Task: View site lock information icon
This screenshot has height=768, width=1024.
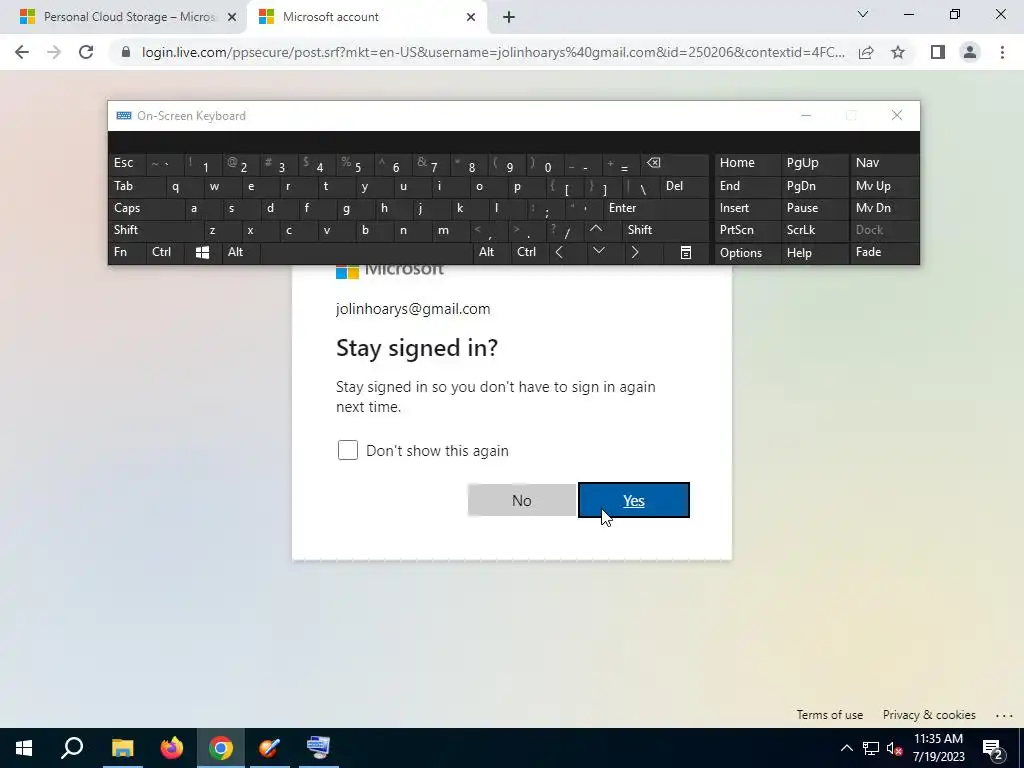Action: point(126,52)
